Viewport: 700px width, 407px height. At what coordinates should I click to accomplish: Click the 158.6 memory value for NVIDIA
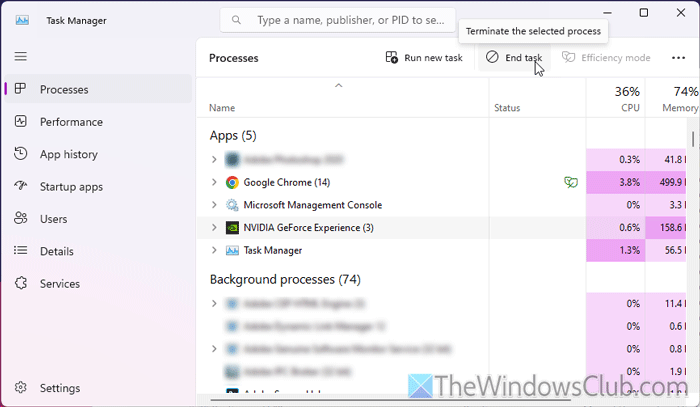point(672,228)
